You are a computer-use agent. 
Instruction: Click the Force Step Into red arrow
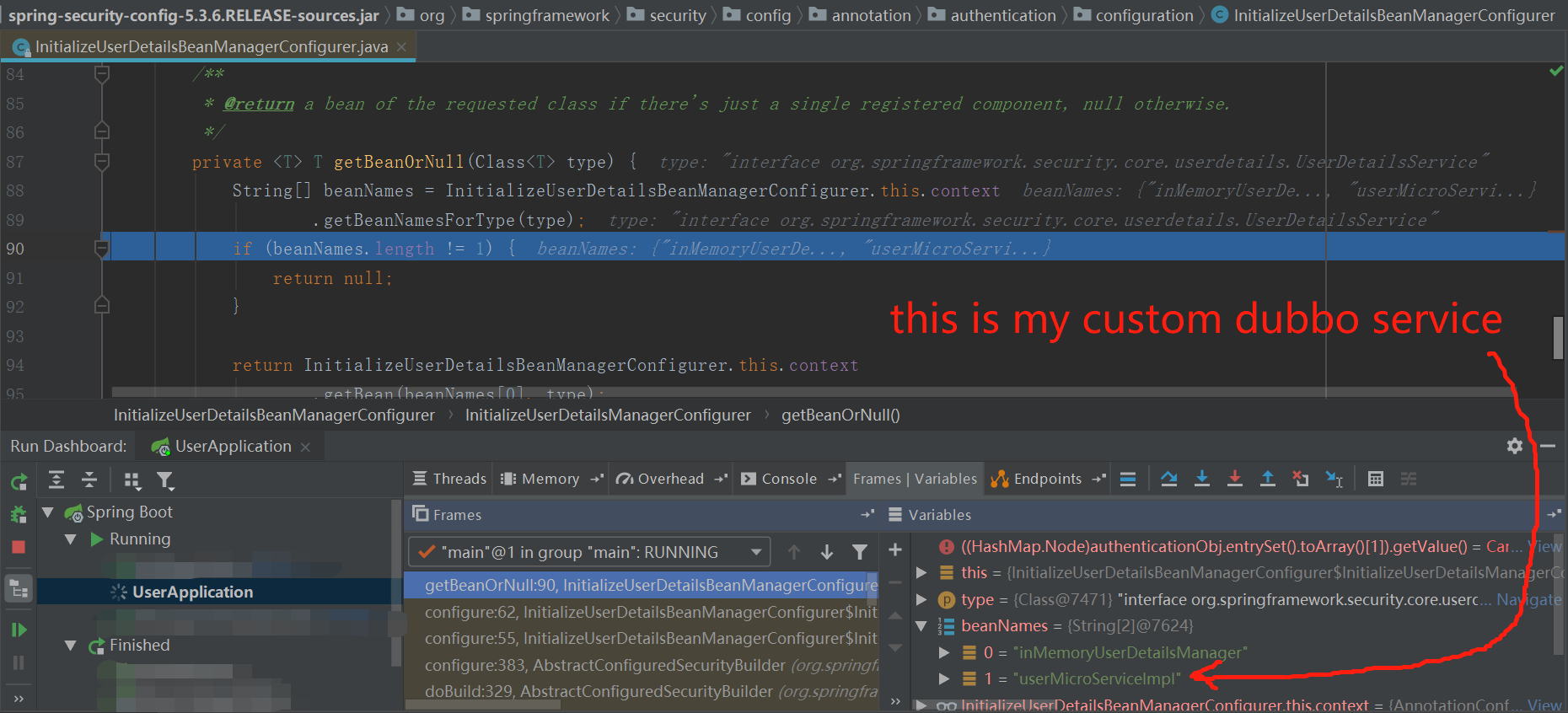click(1234, 479)
